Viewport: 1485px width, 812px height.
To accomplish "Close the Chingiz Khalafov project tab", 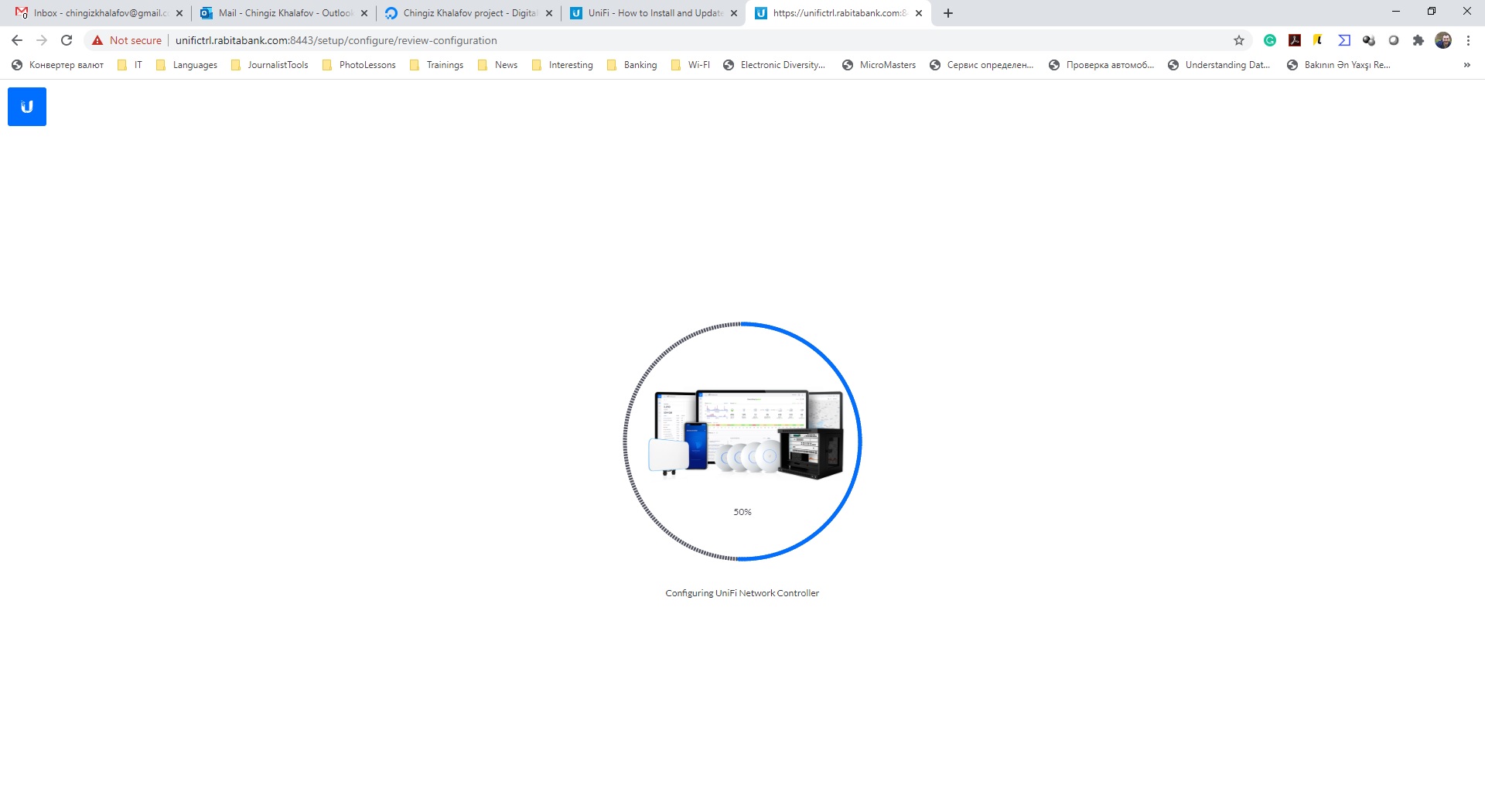I will 549,13.
